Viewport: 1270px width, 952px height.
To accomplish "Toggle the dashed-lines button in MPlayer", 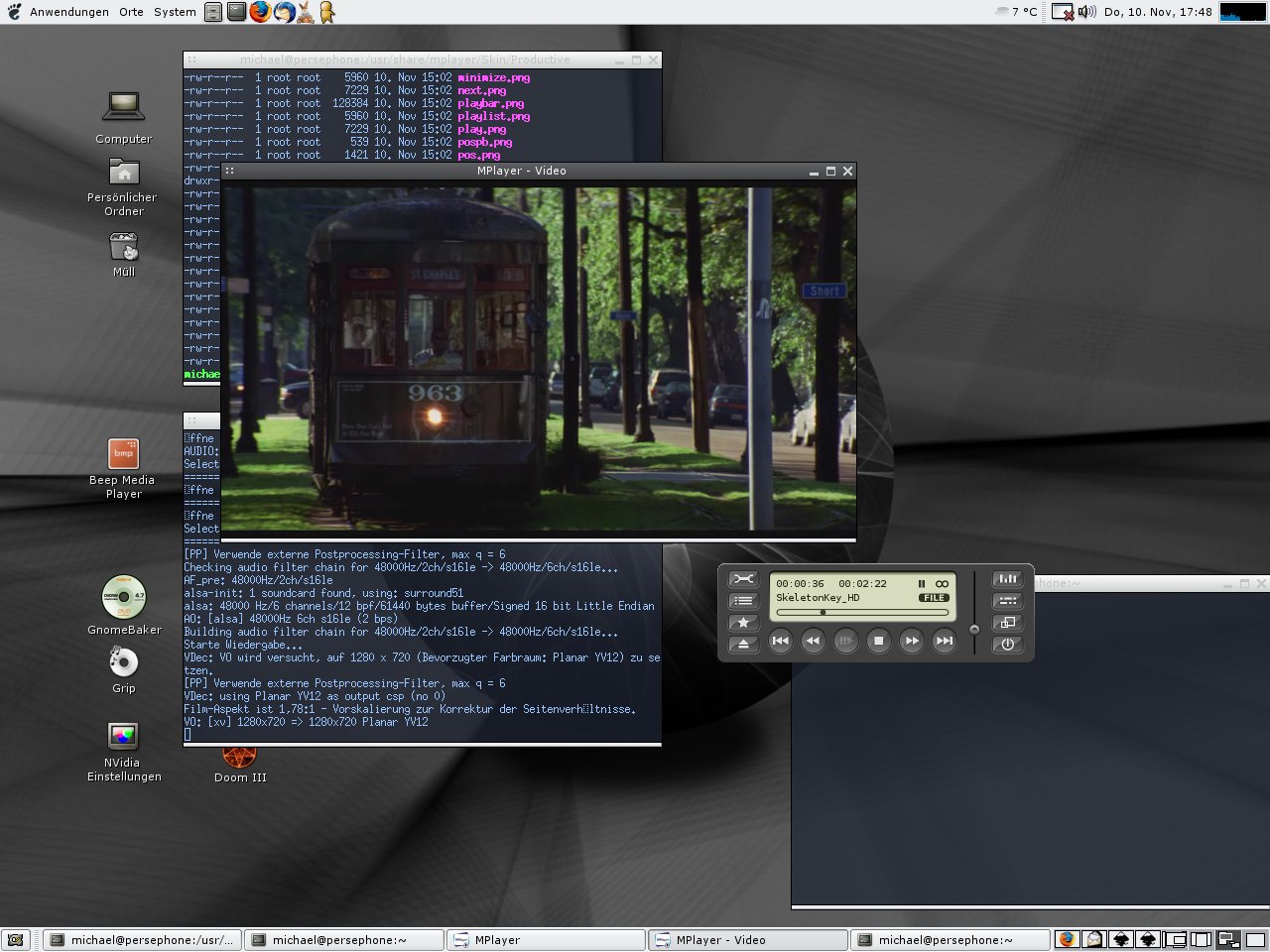I will pyautogui.click(x=1007, y=601).
